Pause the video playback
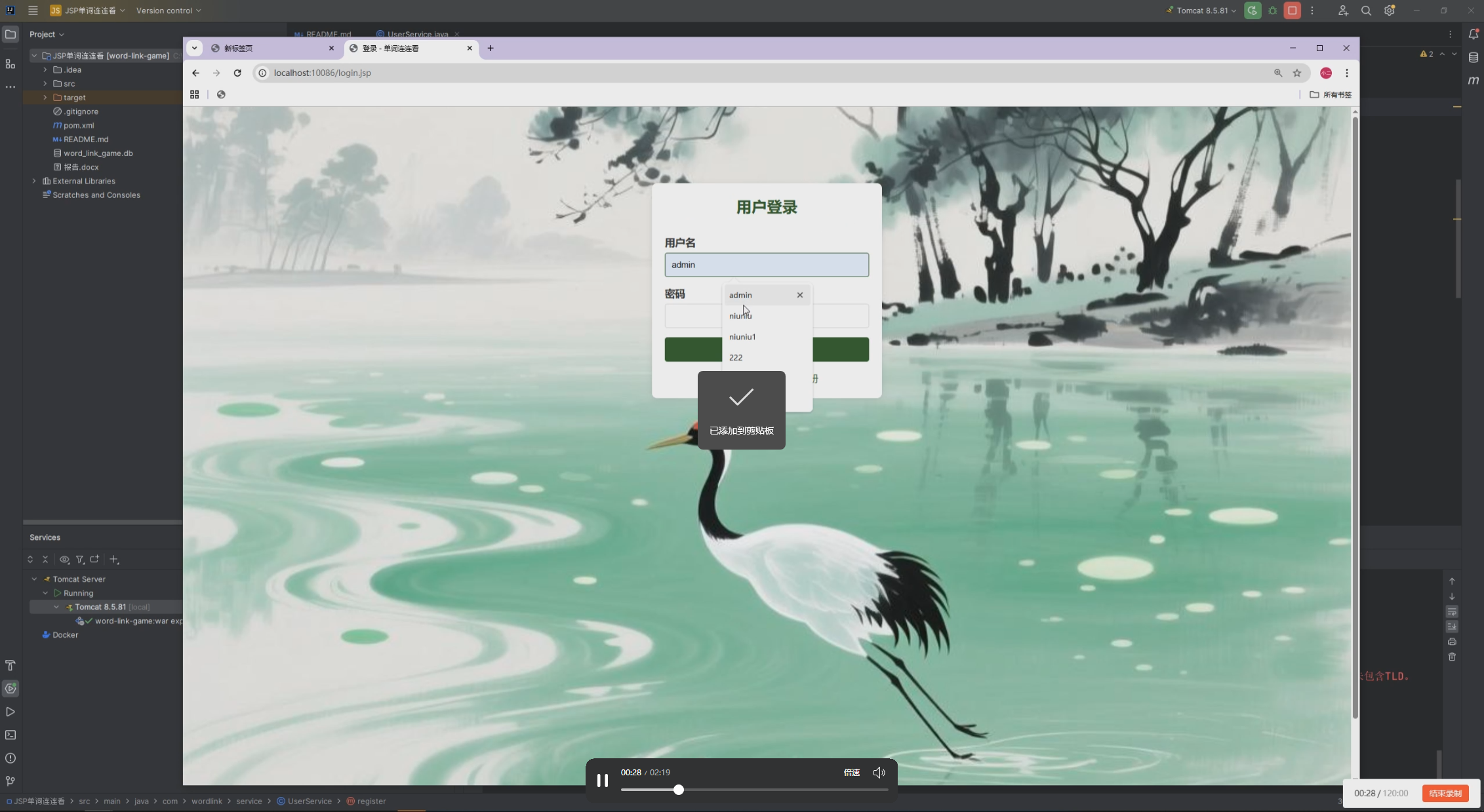Viewport: 1484px width, 812px height. (x=602, y=780)
